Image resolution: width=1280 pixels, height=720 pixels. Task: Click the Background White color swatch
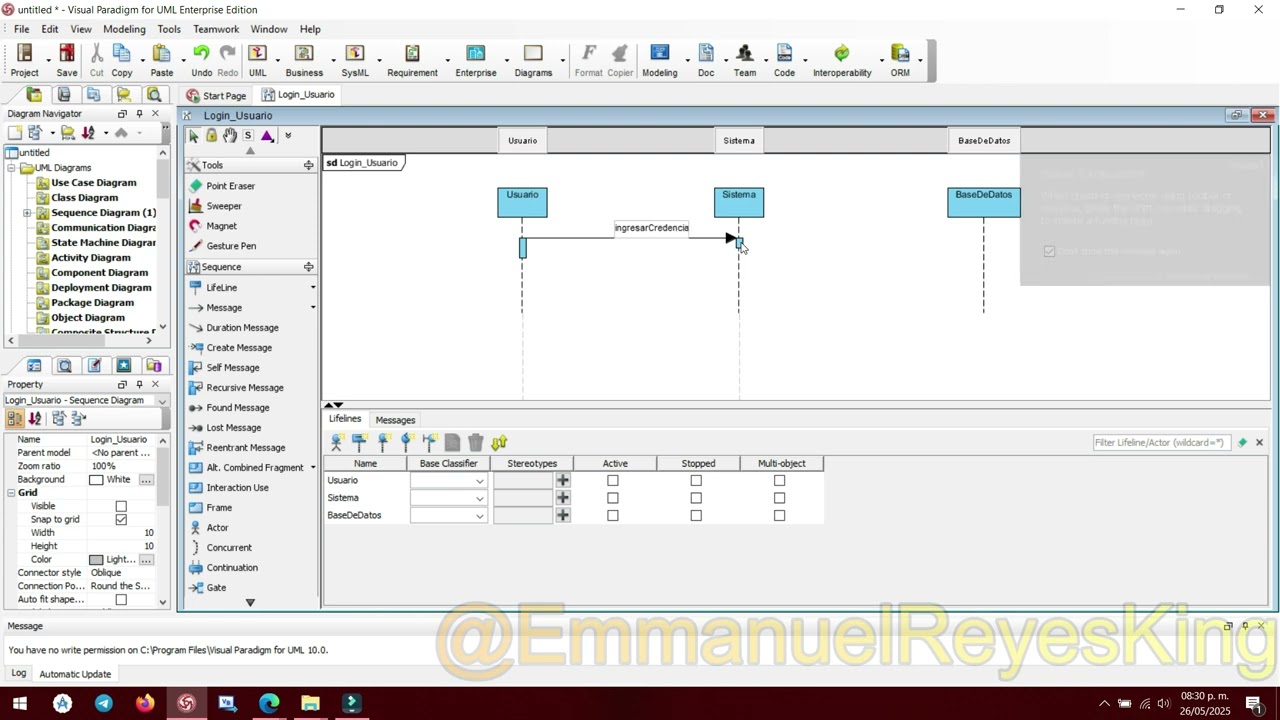(x=96, y=480)
